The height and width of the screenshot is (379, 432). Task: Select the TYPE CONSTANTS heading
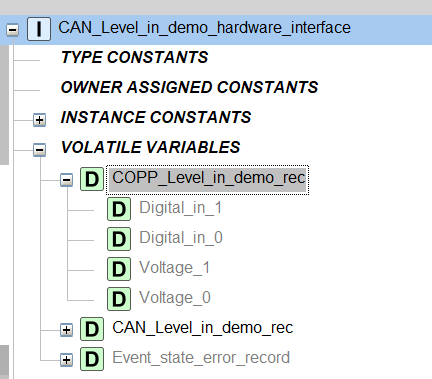pyautogui.click(x=135, y=57)
